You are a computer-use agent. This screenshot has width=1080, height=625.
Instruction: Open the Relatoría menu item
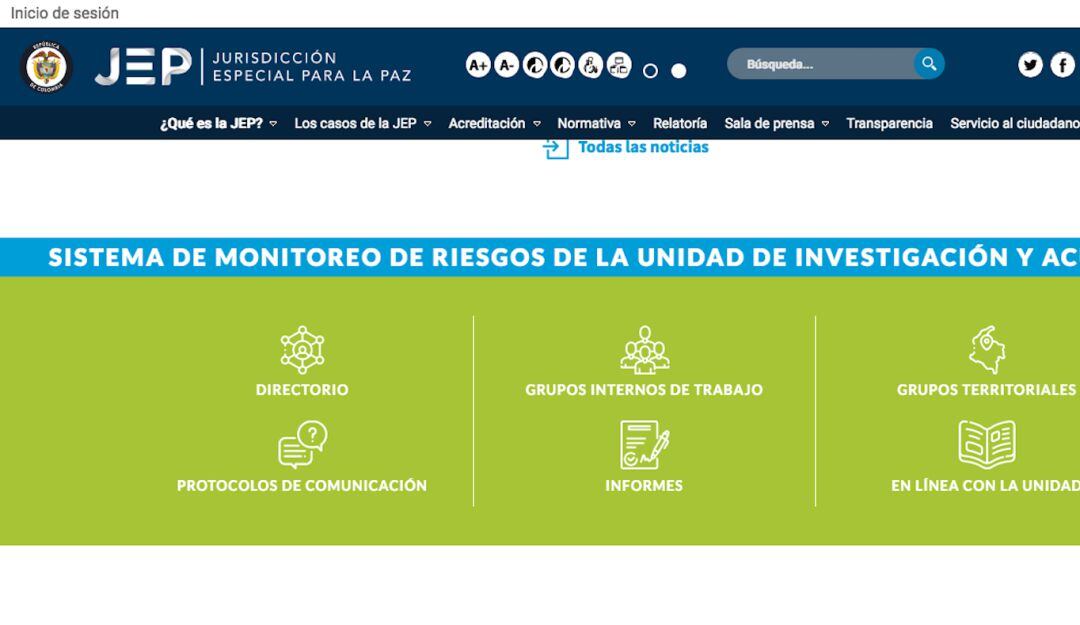click(679, 124)
